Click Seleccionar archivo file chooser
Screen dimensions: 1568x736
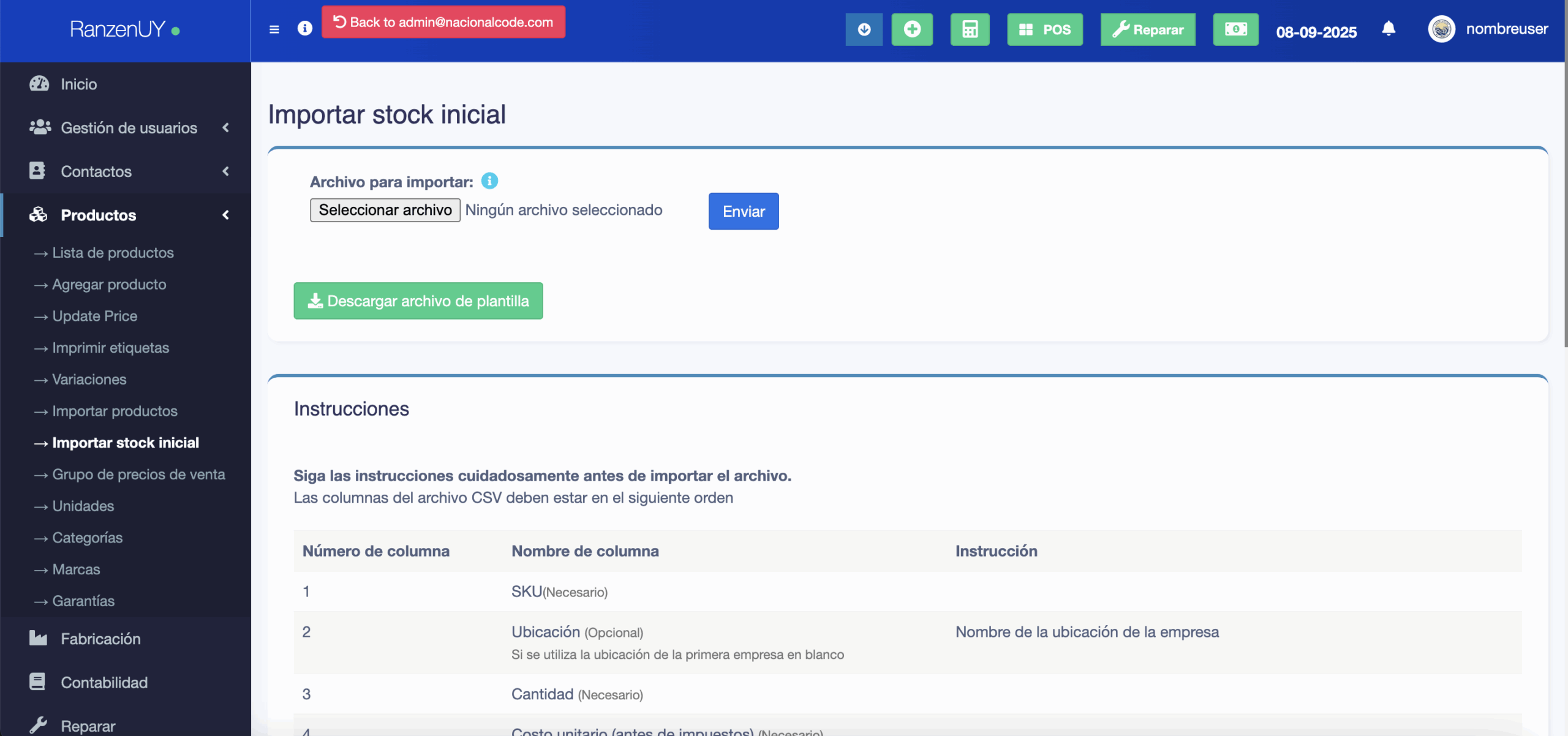(x=385, y=210)
